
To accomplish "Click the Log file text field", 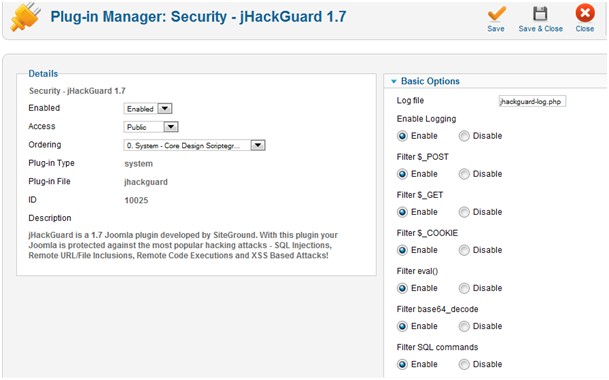I will pos(532,101).
